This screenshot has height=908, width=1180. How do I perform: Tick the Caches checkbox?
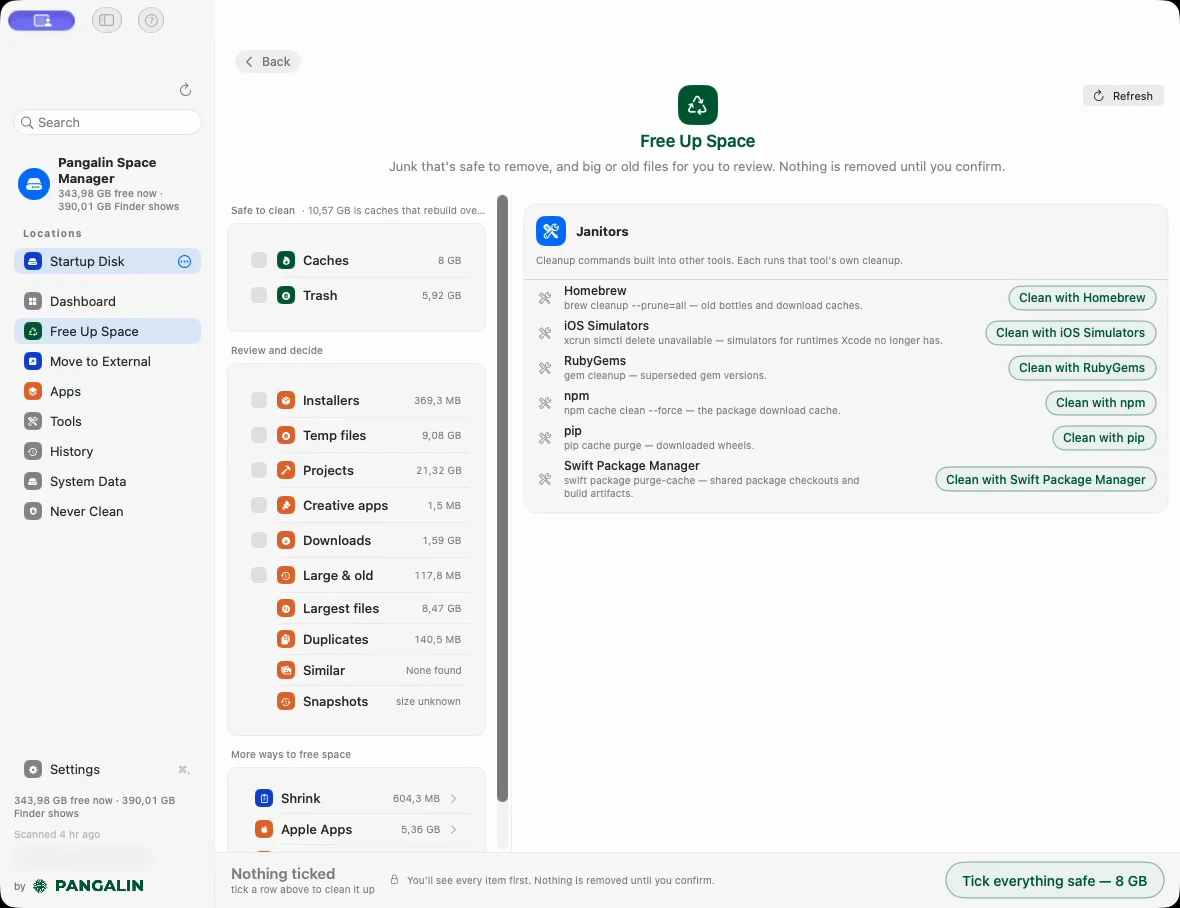coord(259,260)
